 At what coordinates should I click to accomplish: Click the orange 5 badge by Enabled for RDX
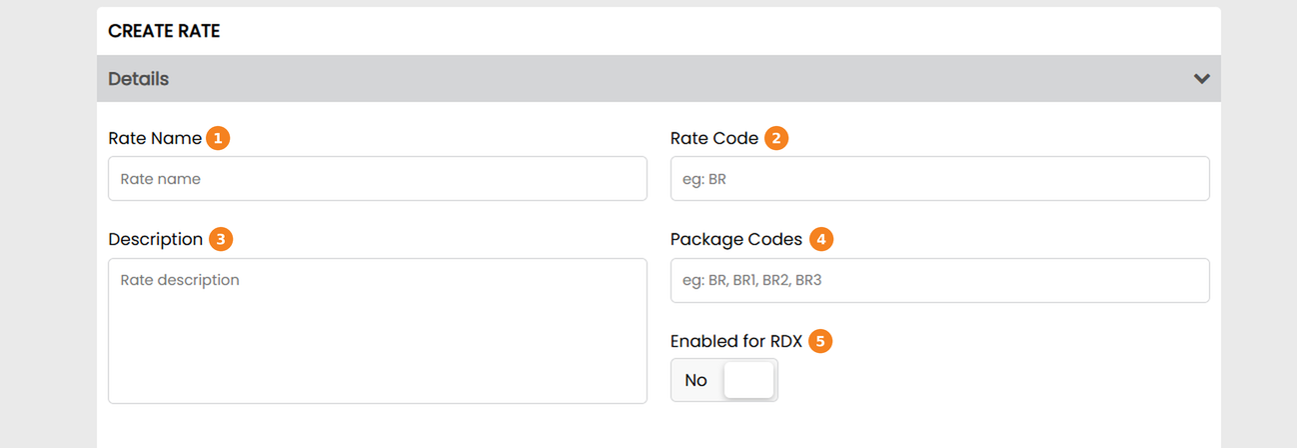[x=820, y=341]
